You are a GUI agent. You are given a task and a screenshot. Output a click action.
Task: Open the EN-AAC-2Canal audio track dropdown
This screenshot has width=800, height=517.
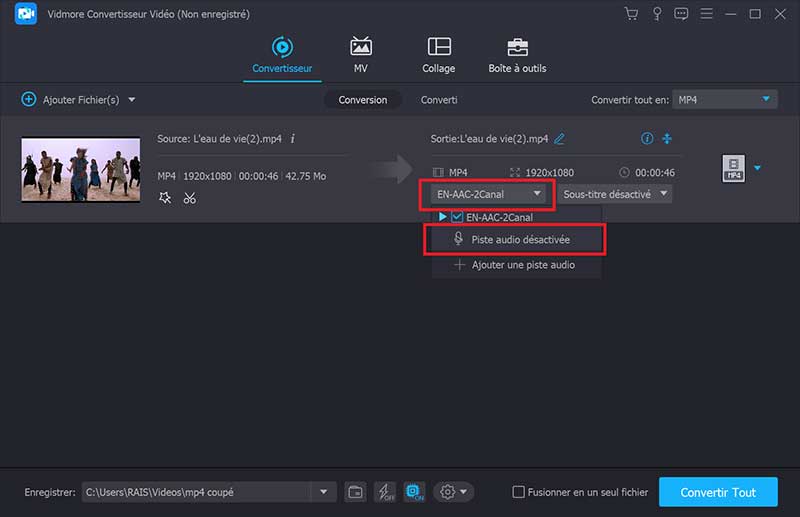click(x=487, y=194)
